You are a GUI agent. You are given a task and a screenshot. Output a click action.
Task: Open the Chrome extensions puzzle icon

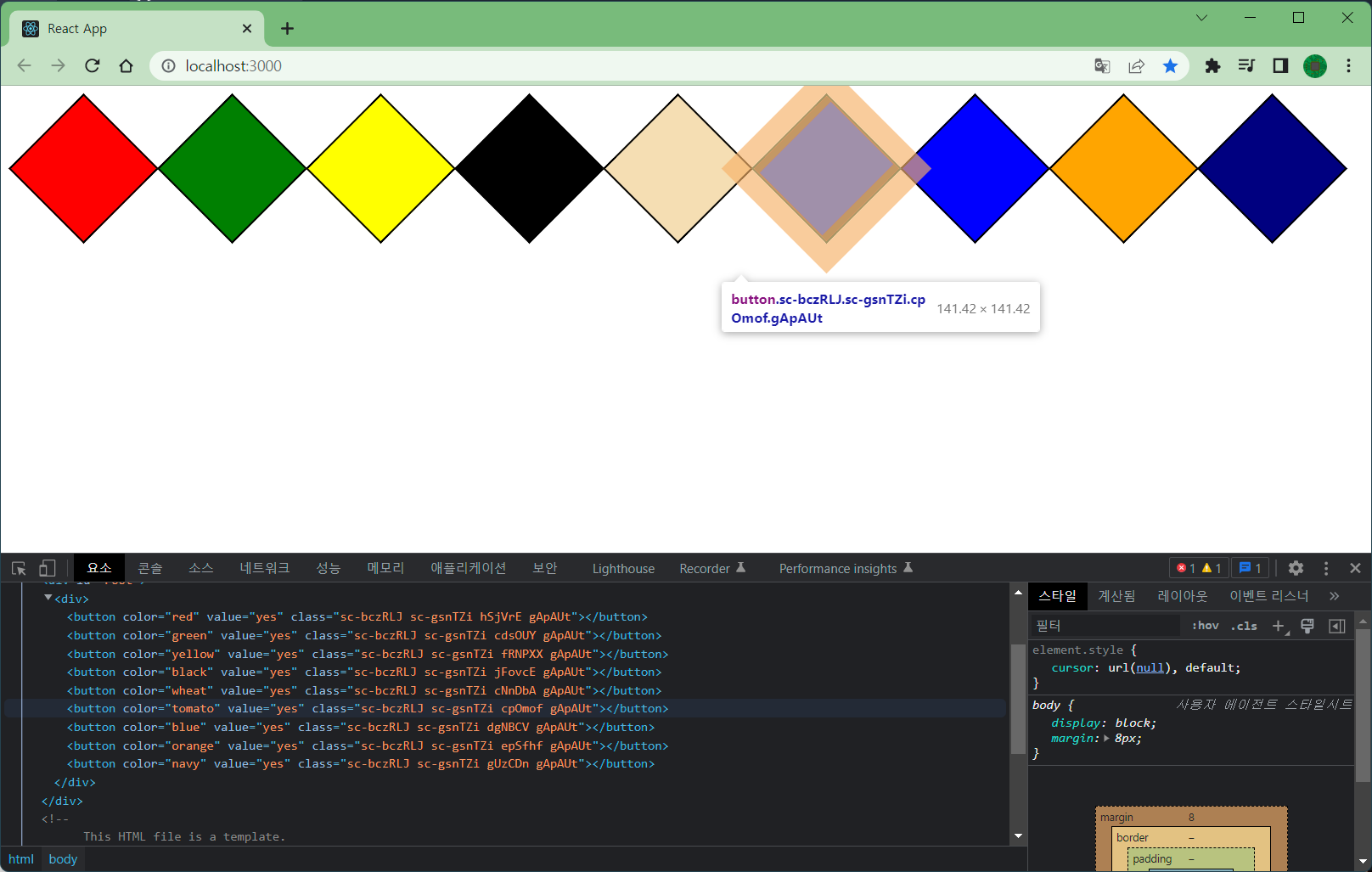coord(1212,65)
